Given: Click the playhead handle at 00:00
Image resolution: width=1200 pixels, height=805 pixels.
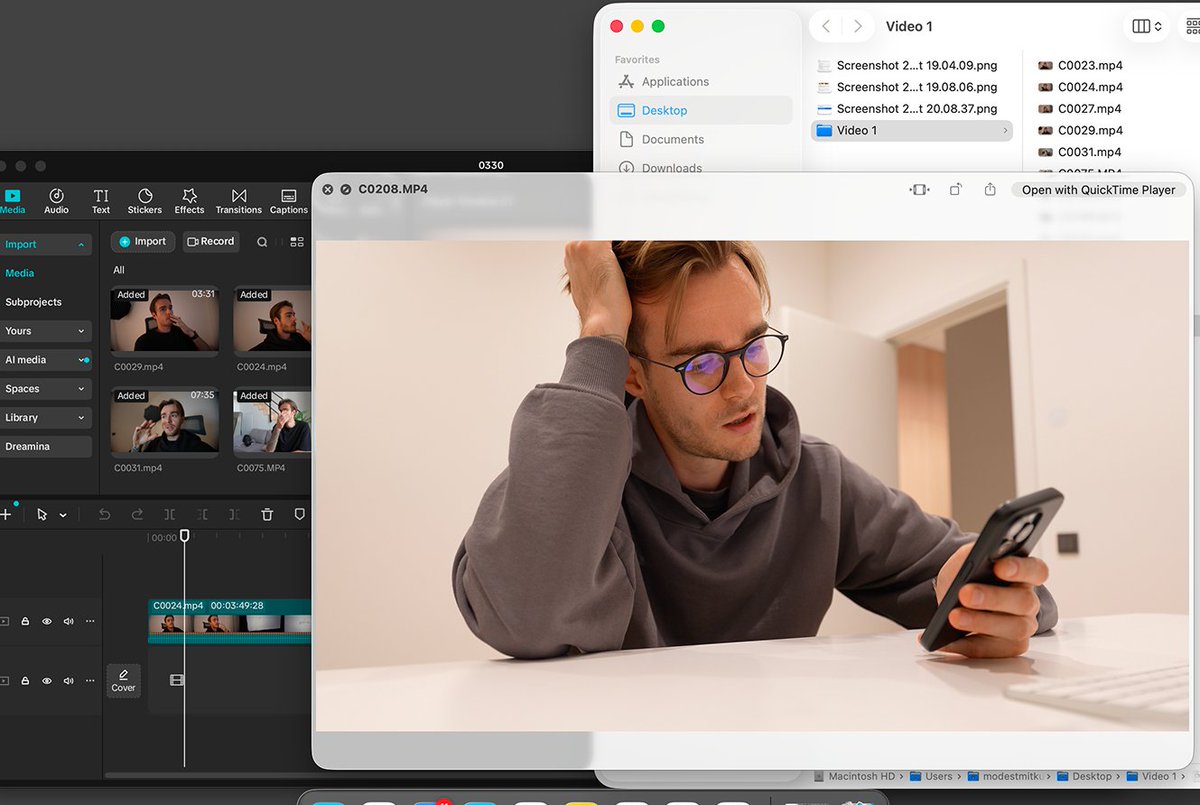Looking at the screenshot, I should click(x=184, y=536).
